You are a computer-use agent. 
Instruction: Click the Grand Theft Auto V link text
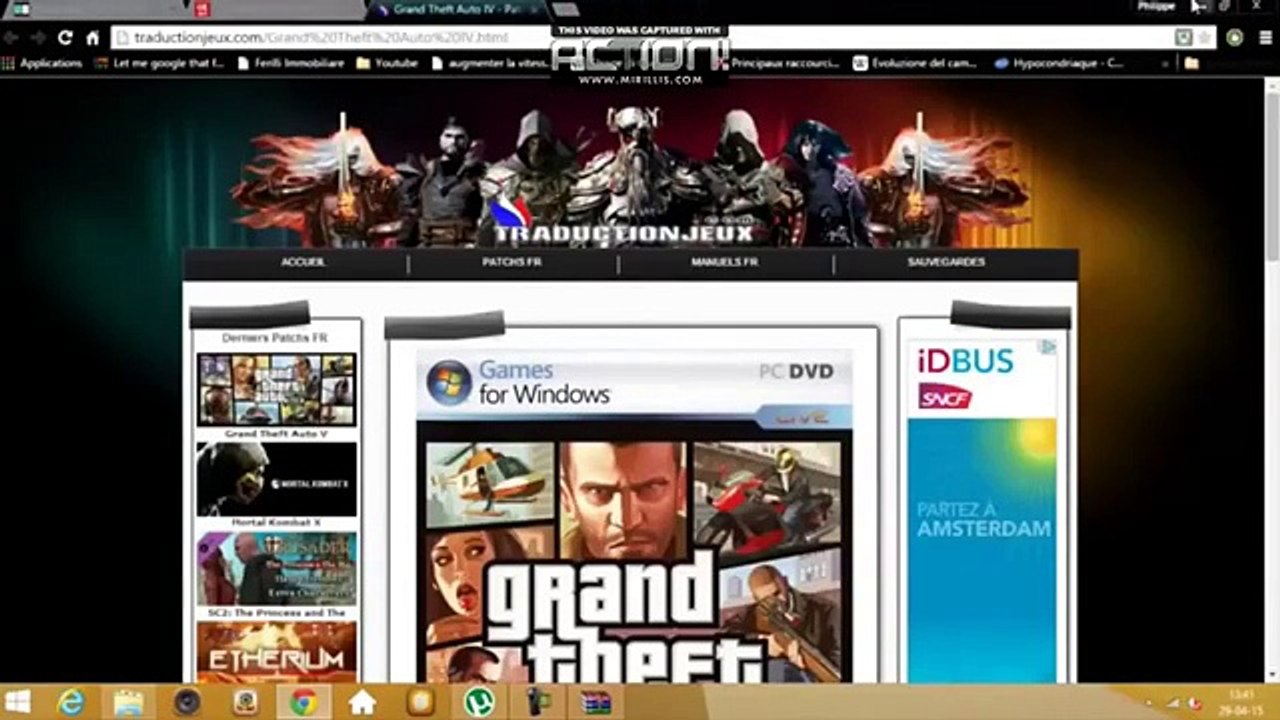click(x=276, y=434)
